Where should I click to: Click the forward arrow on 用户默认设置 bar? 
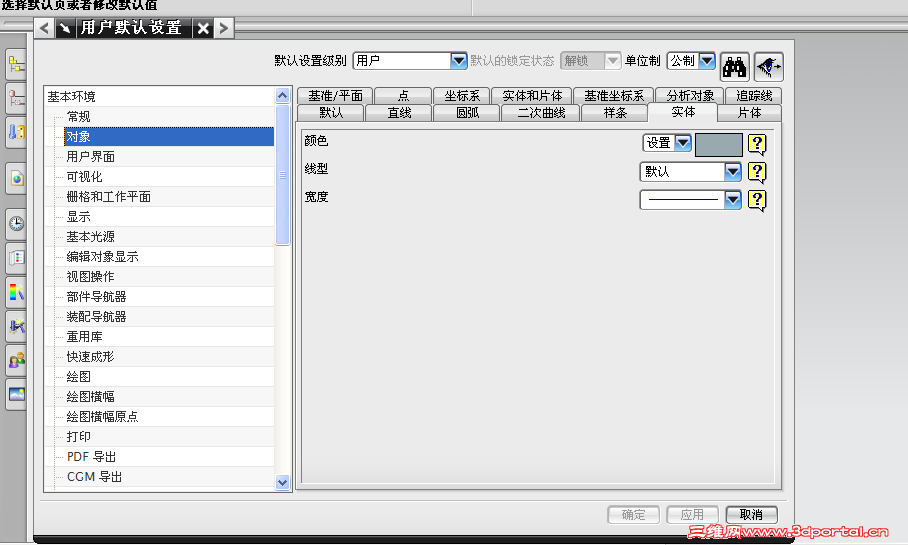pyautogui.click(x=224, y=28)
